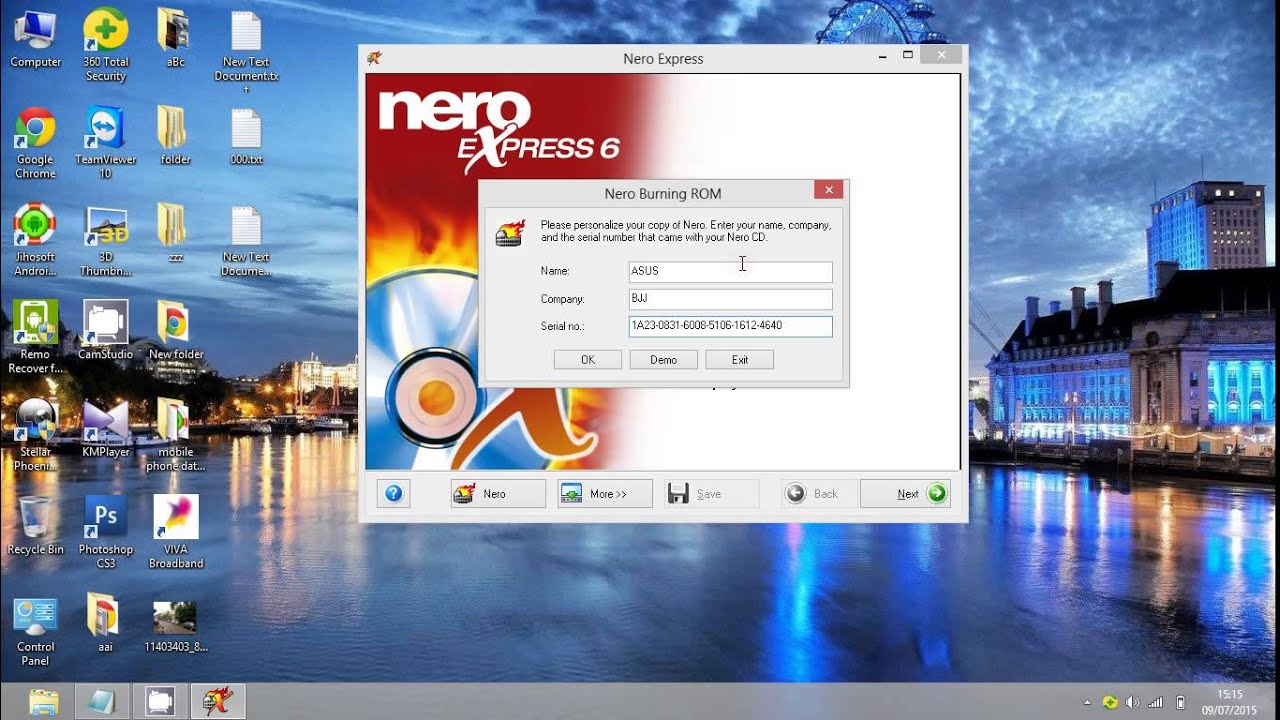The height and width of the screenshot is (720, 1280).
Task: Open the second taskbar app icon
Action: [x=102, y=701]
